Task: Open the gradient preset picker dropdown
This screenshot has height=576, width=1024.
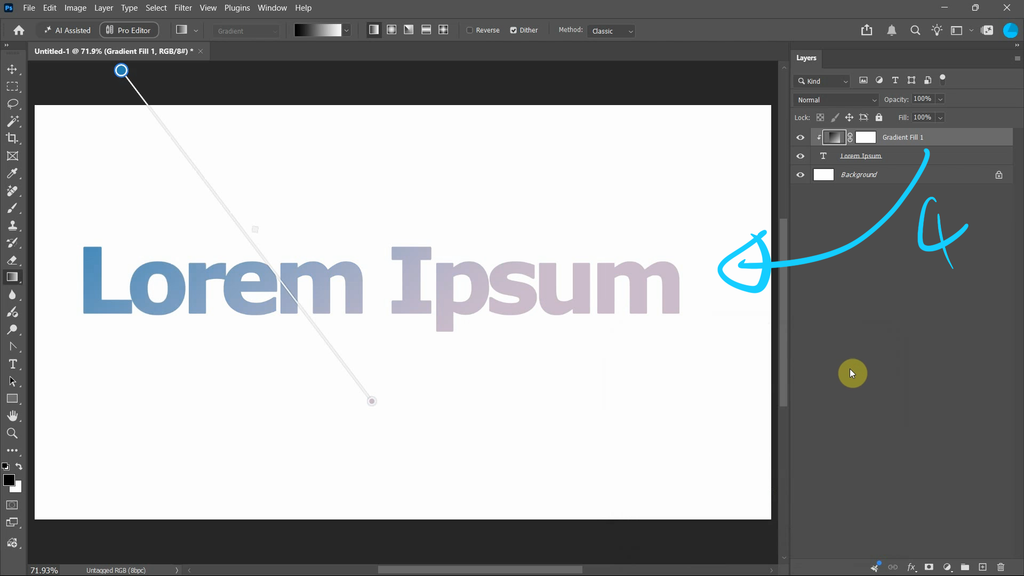Action: point(346,31)
